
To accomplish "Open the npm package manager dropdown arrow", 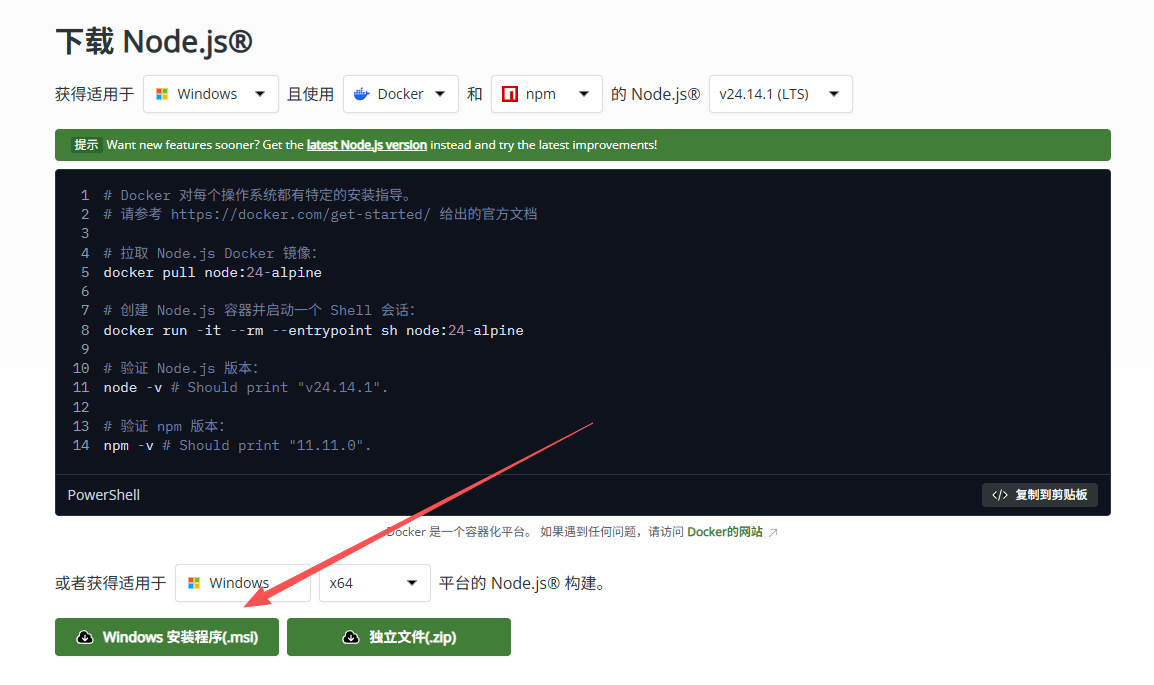I will pos(583,94).
